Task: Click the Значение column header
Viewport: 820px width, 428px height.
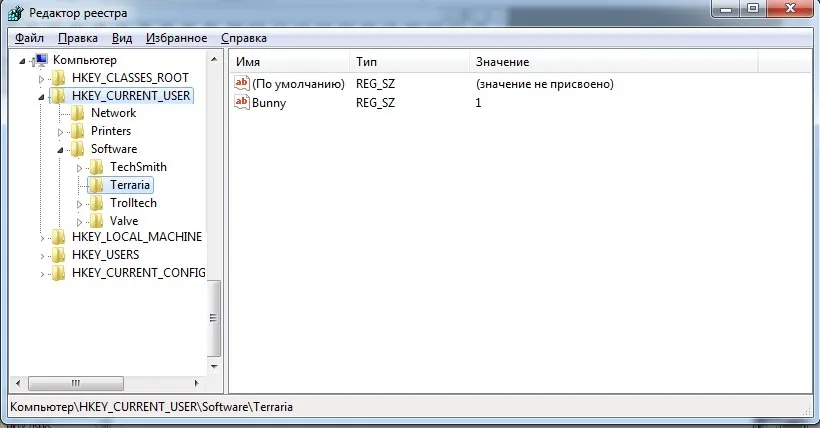Action: click(612, 62)
